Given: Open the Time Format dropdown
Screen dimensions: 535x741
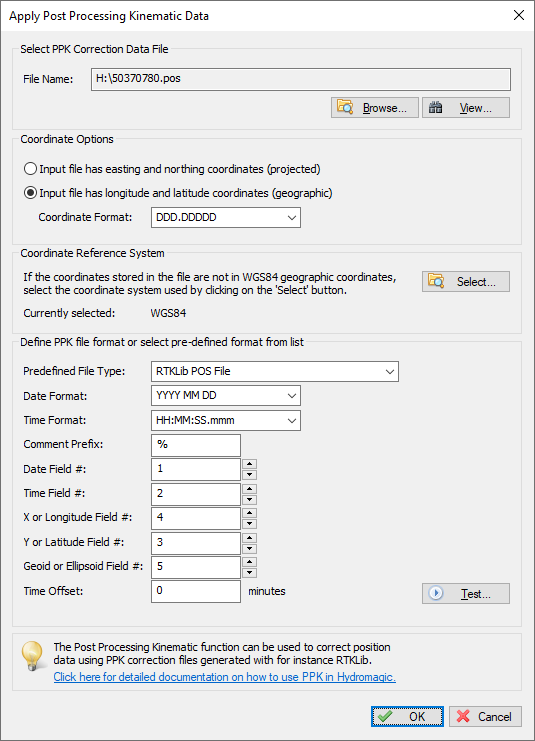Looking at the screenshot, I should (x=226, y=420).
